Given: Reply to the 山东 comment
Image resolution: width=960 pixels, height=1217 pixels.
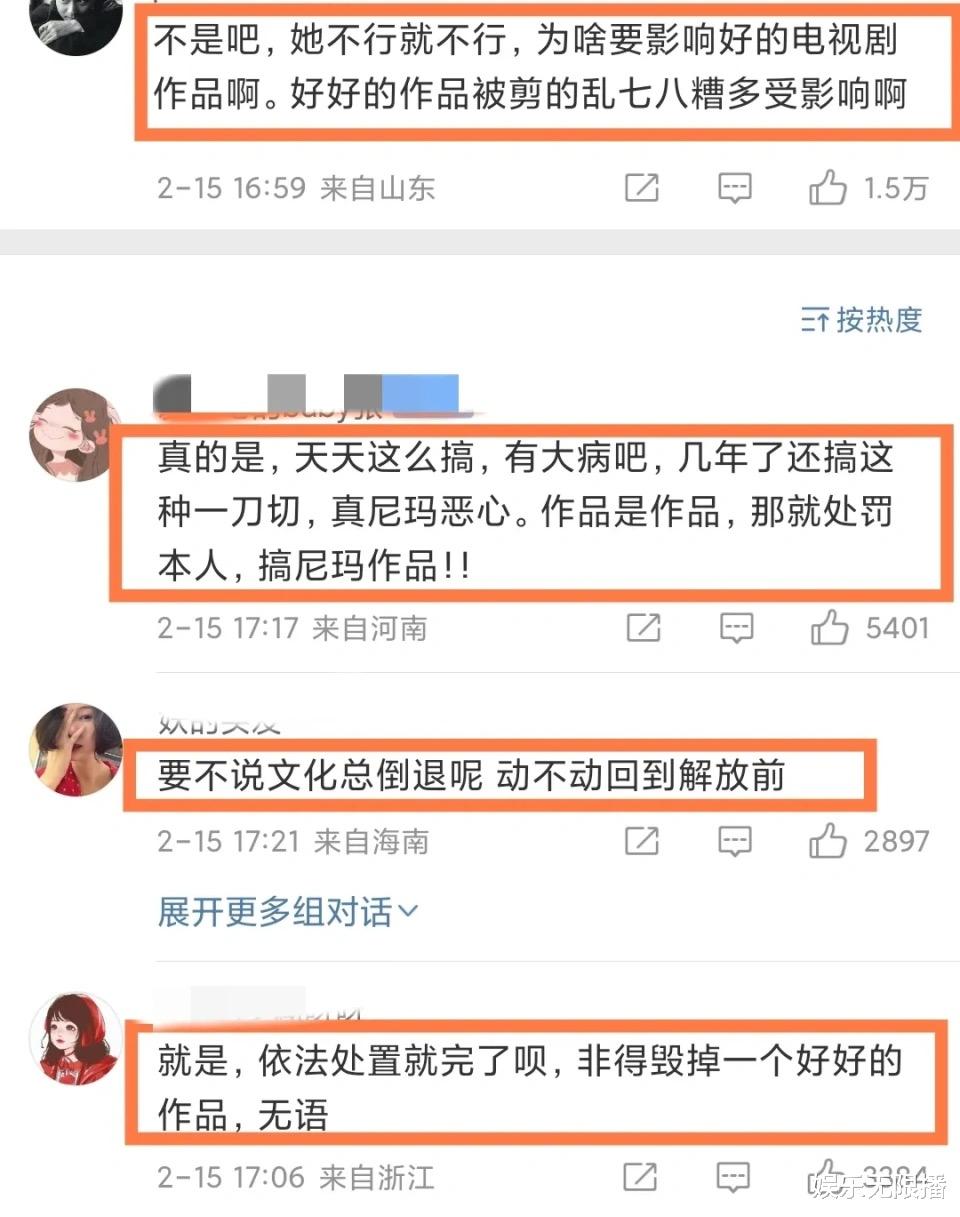Looking at the screenshot, I should tap(735, 188).
